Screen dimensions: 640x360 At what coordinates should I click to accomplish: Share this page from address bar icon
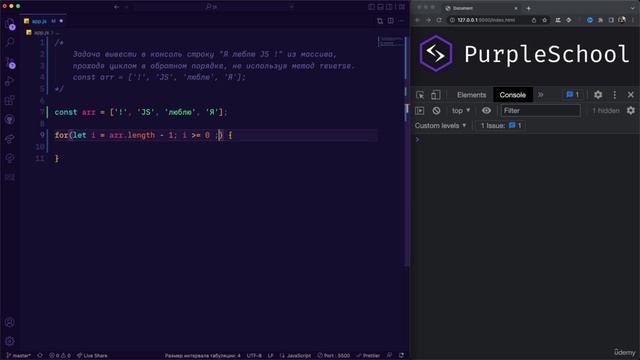click(x=534, y=20)
